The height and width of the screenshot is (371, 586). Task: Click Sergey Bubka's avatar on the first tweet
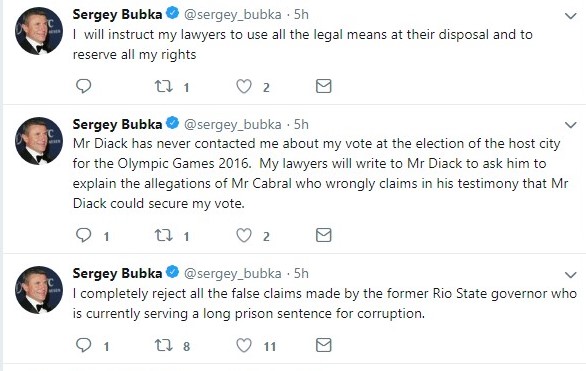tap(39, 31)
